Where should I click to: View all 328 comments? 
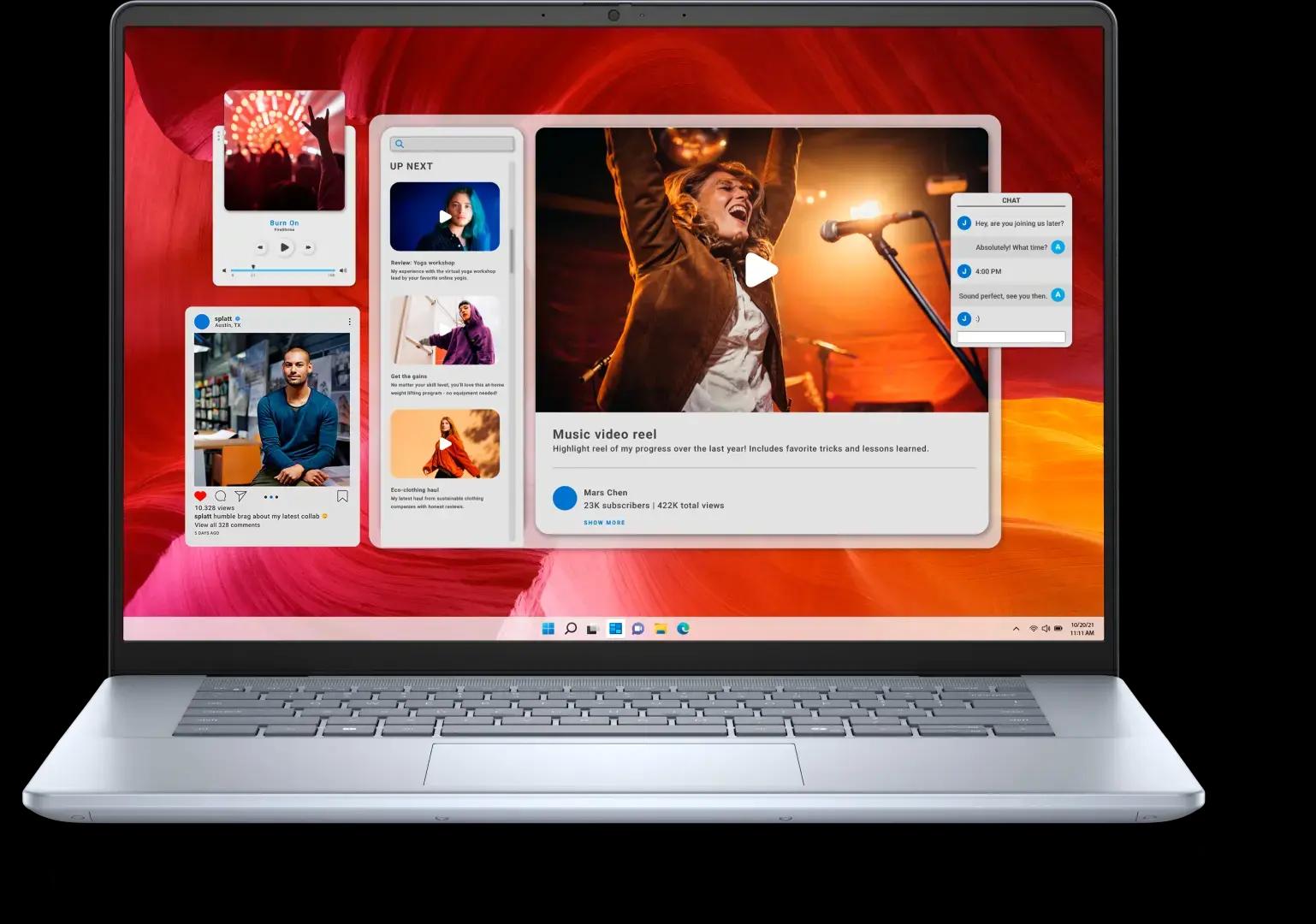coord(227,525)
